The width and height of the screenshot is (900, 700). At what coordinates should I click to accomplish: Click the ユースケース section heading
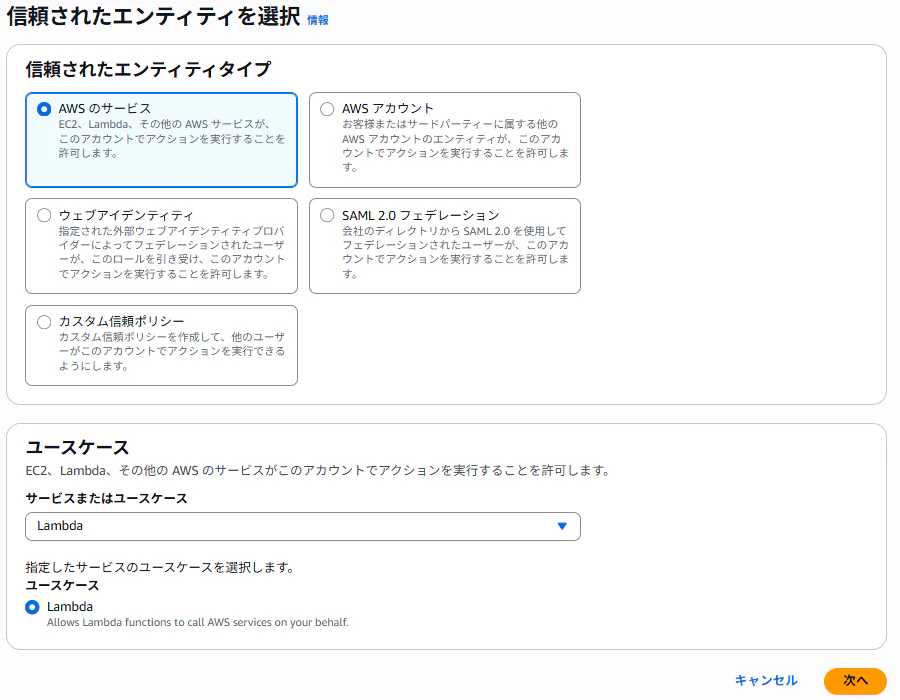pos(77,448)
